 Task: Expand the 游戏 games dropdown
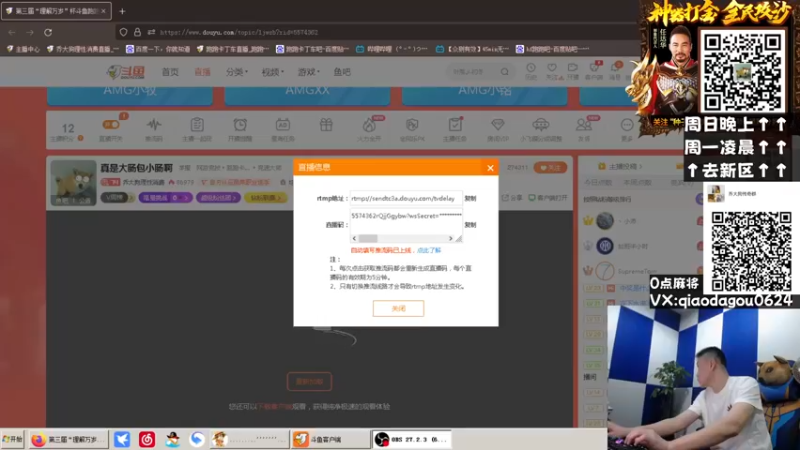308,72
